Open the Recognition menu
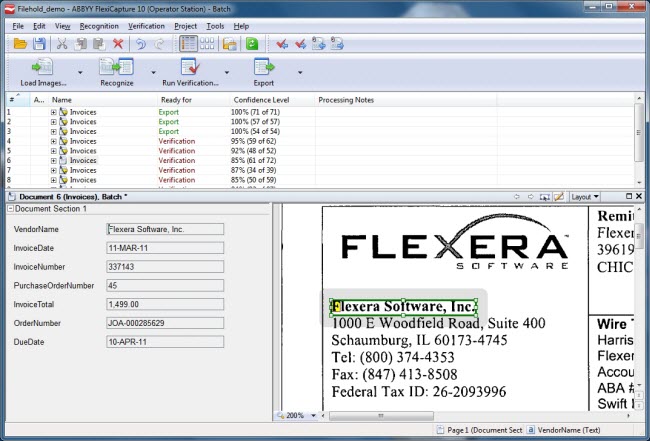Screen dimensions: 650x441 pos(99,26)
